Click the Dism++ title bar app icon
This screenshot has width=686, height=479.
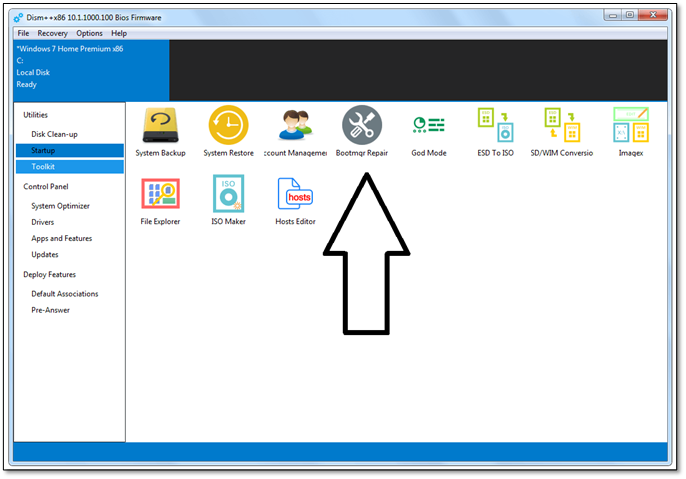[x=18, y=18]
